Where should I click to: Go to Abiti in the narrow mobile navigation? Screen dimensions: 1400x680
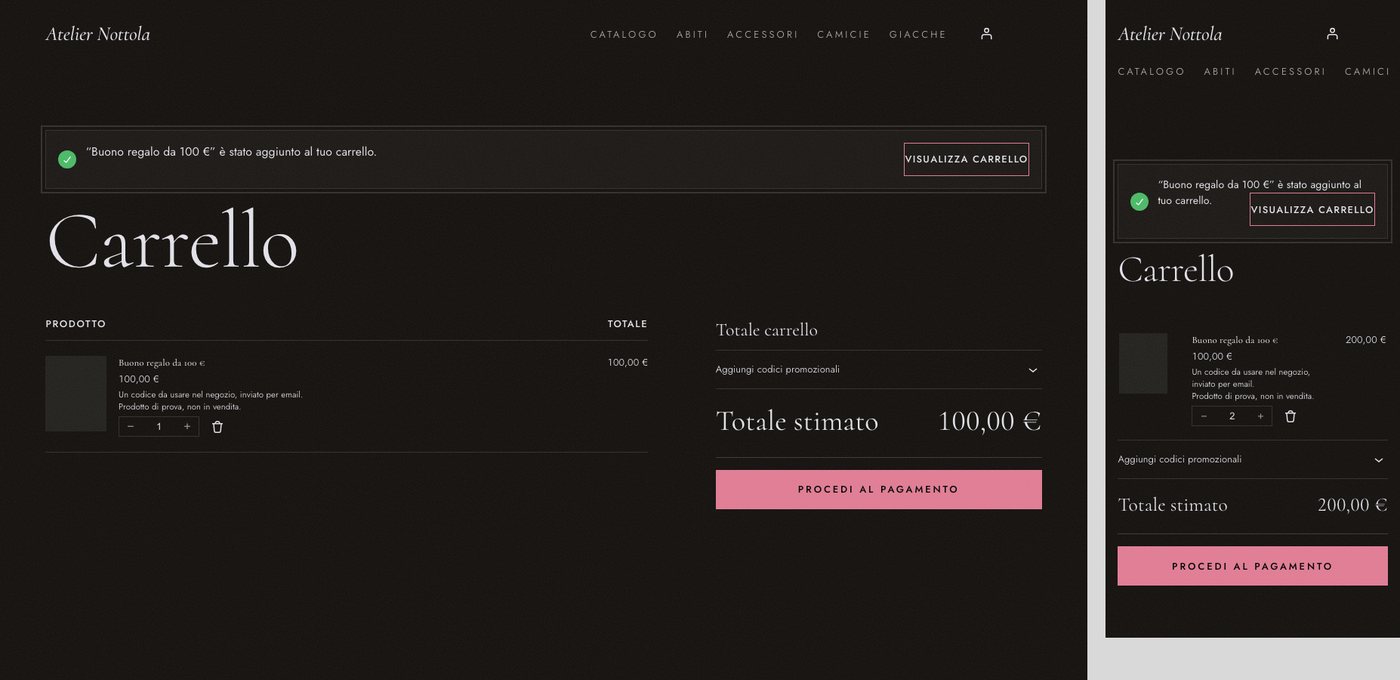pos(1220,72)
